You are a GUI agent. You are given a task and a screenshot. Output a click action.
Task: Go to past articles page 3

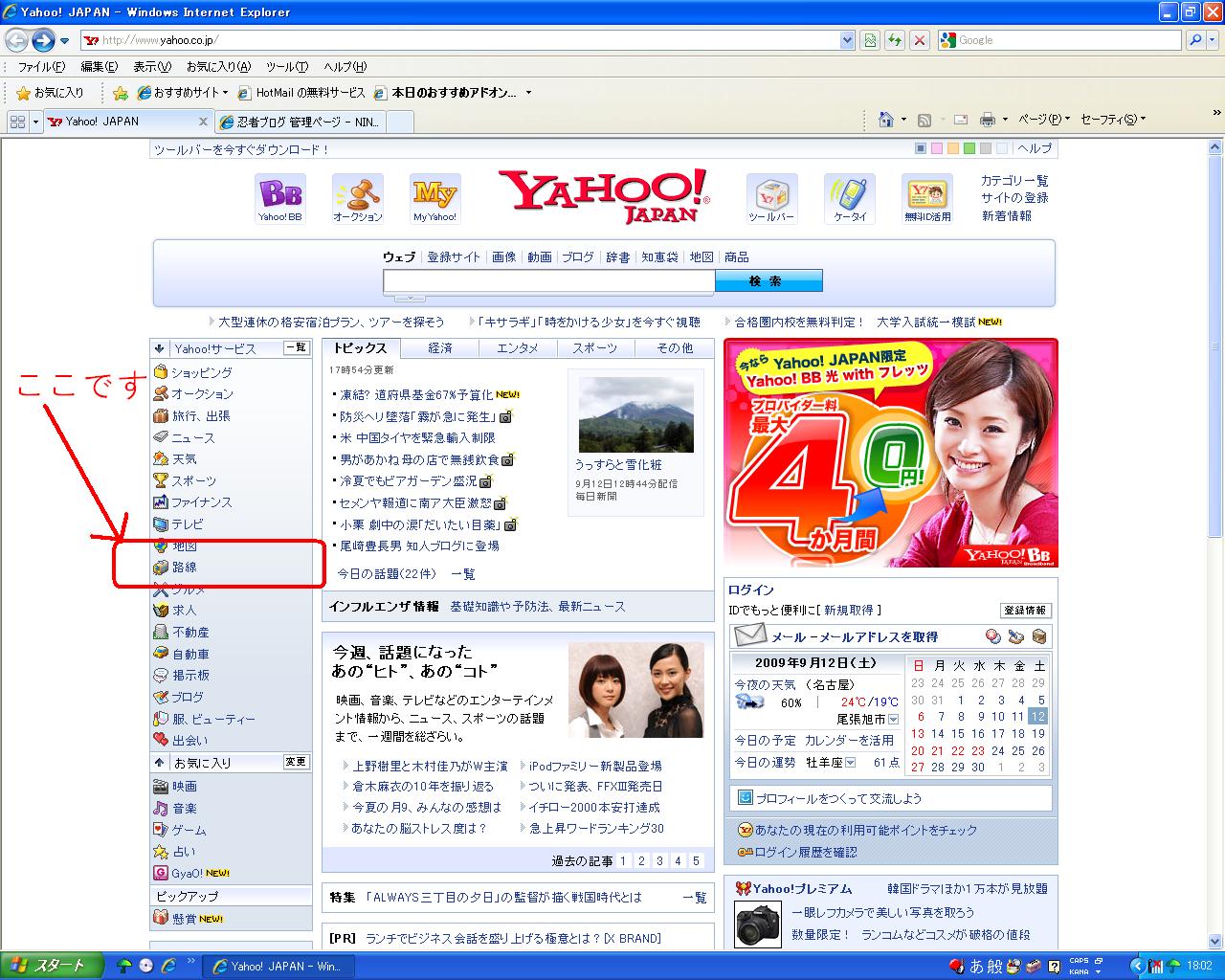pos(659,860)
